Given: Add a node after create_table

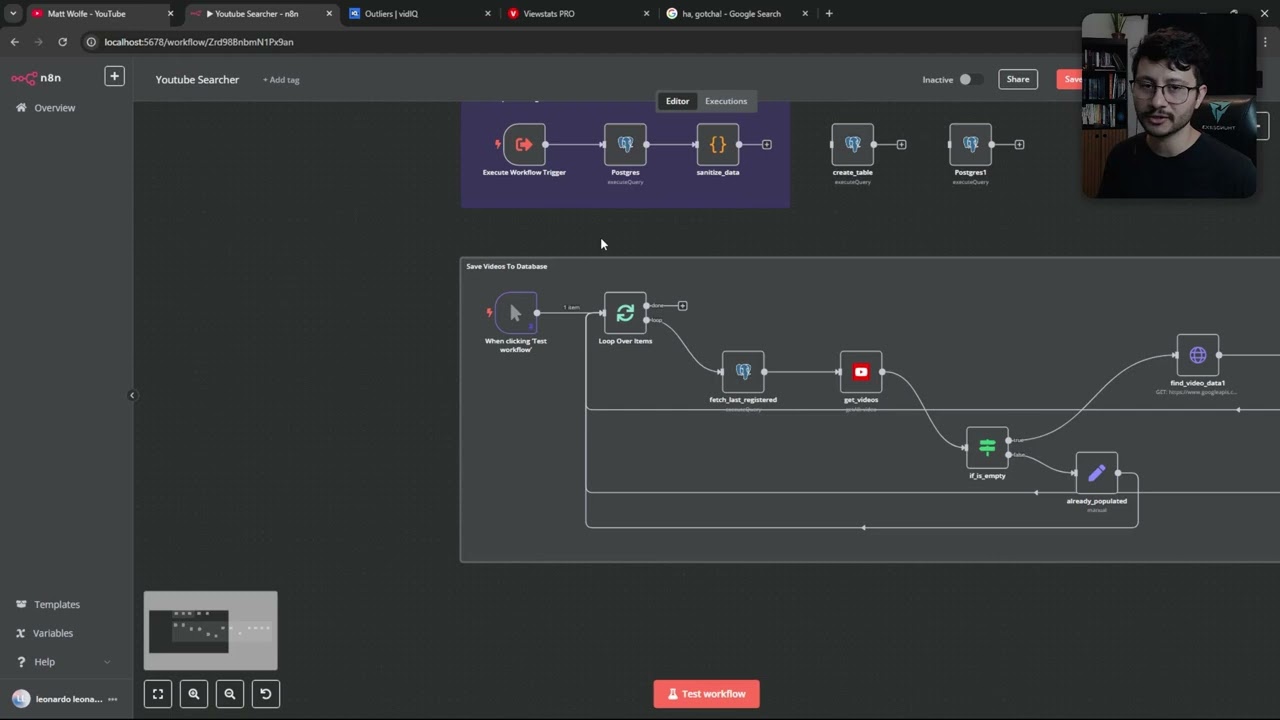Looking at the screenshot, I should [x=901, y=144].
